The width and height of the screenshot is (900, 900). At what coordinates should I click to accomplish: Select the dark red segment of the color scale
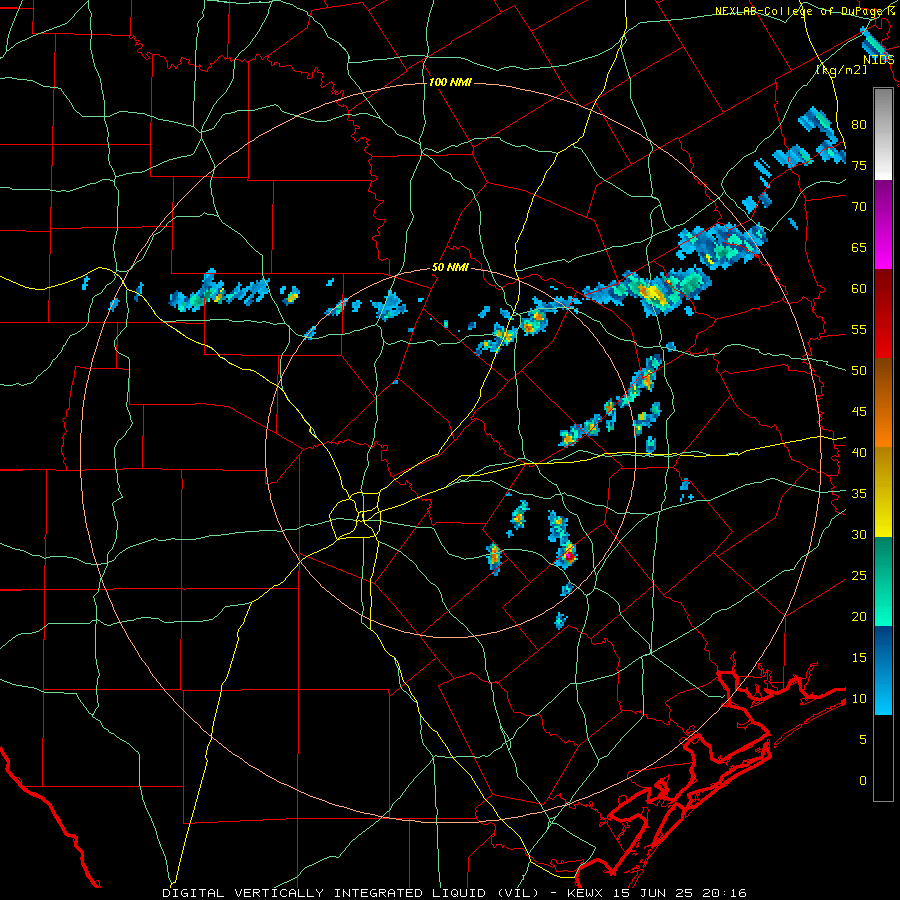(x=883, y=313)
